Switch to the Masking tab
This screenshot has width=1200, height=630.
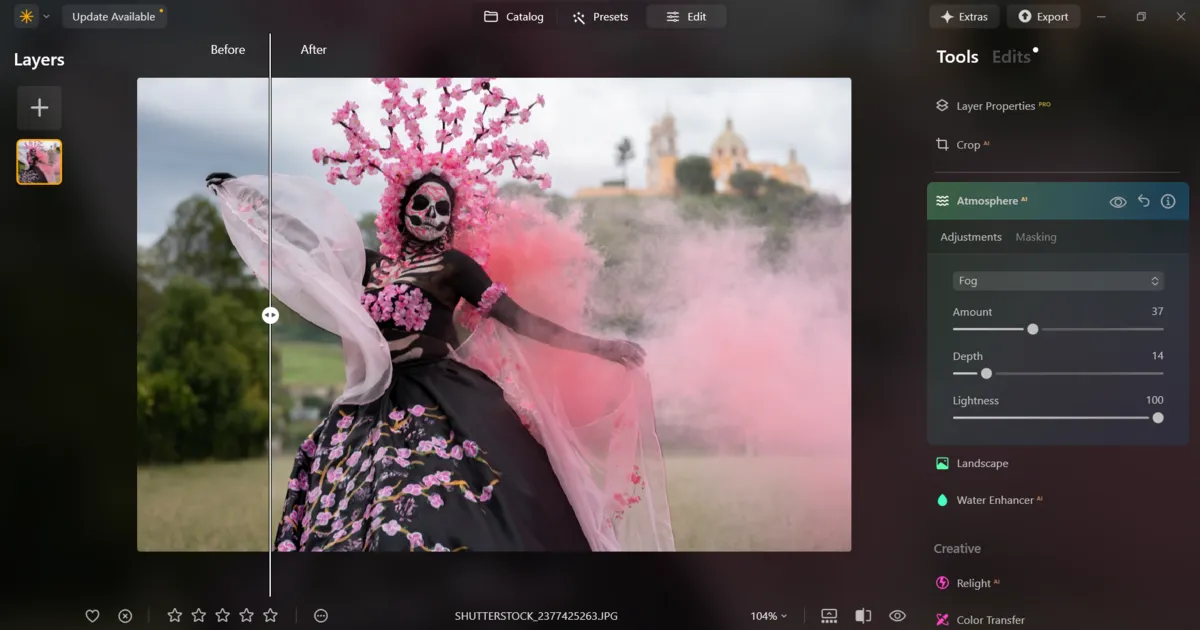point(1036,237)
